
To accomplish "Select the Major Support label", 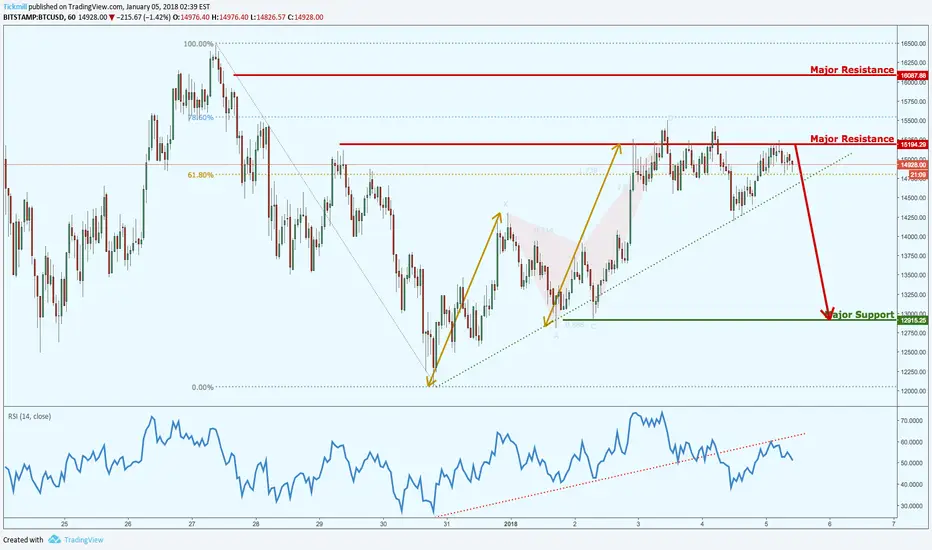I will (x=860, y=315).
